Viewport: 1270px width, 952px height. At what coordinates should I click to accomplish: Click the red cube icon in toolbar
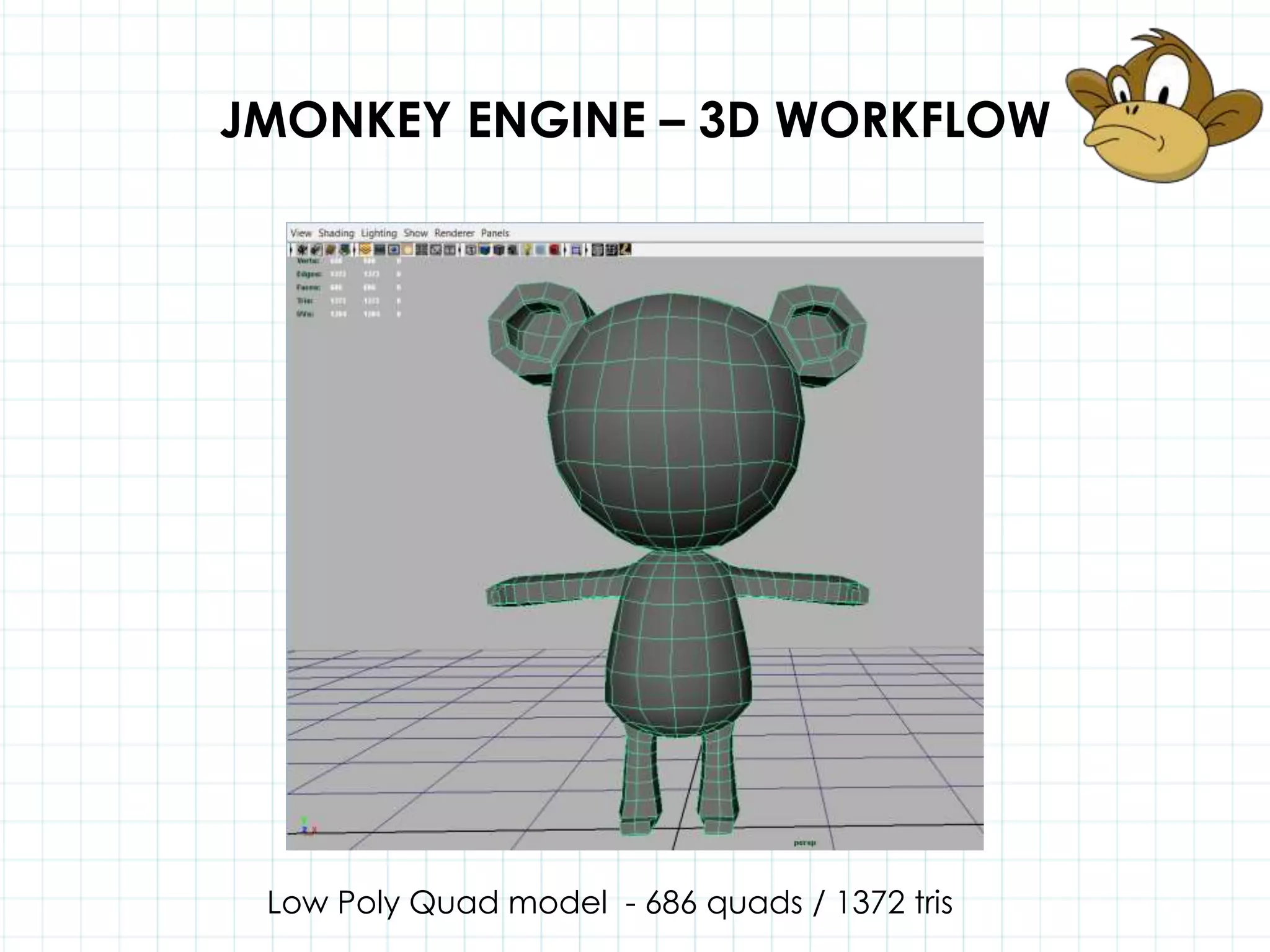click(554, 250)
